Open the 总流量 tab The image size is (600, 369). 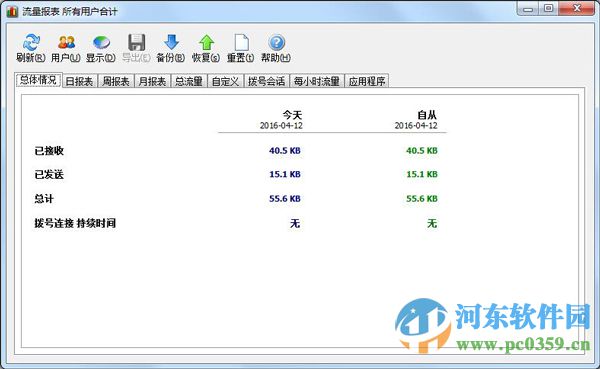coord(189,81)
